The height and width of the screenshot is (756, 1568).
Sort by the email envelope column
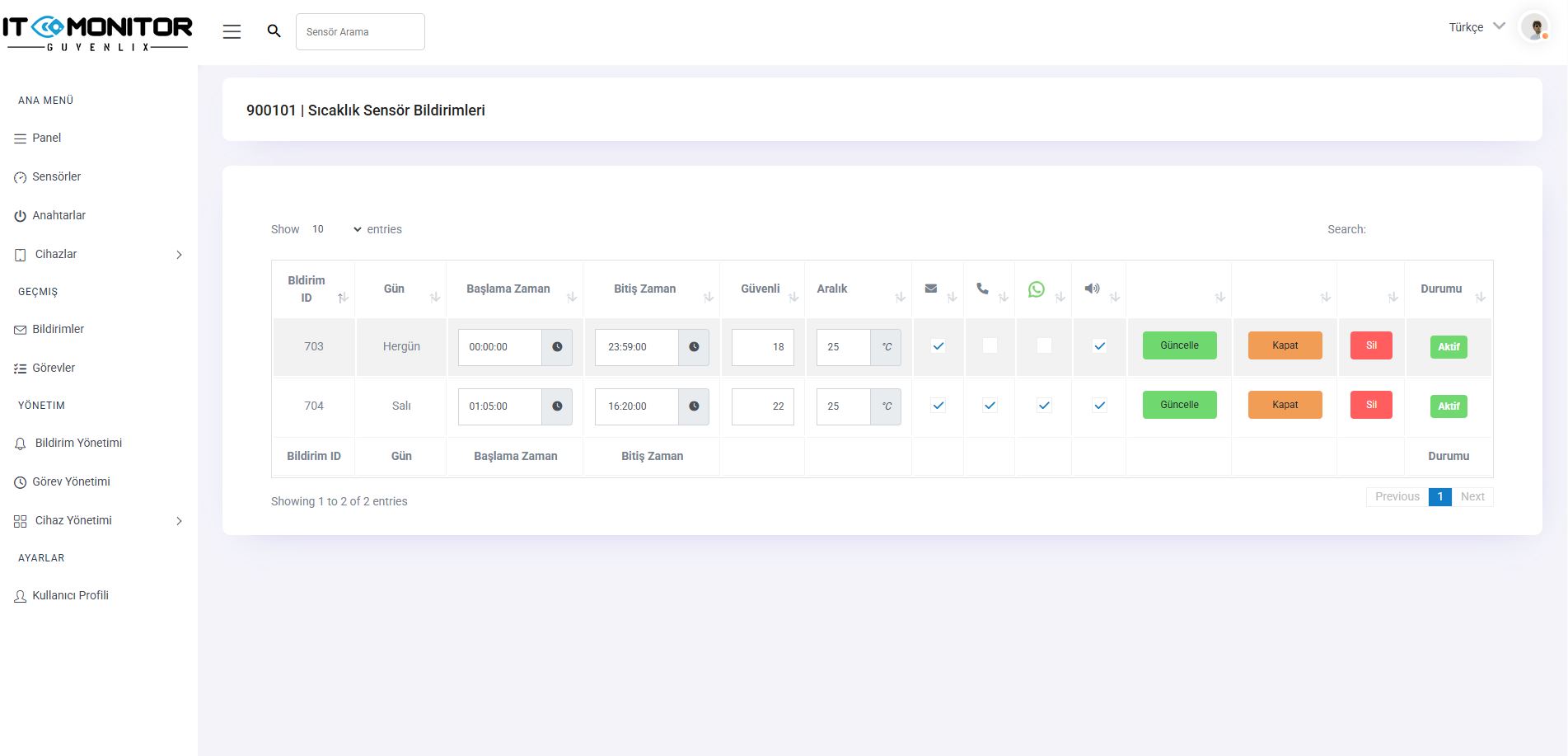[931, 289]
